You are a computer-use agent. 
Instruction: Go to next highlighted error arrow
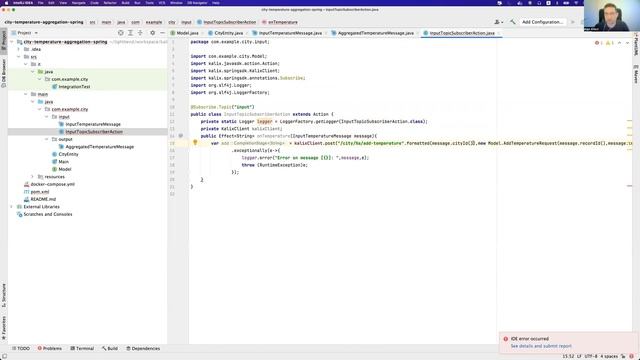pos(627,43)
